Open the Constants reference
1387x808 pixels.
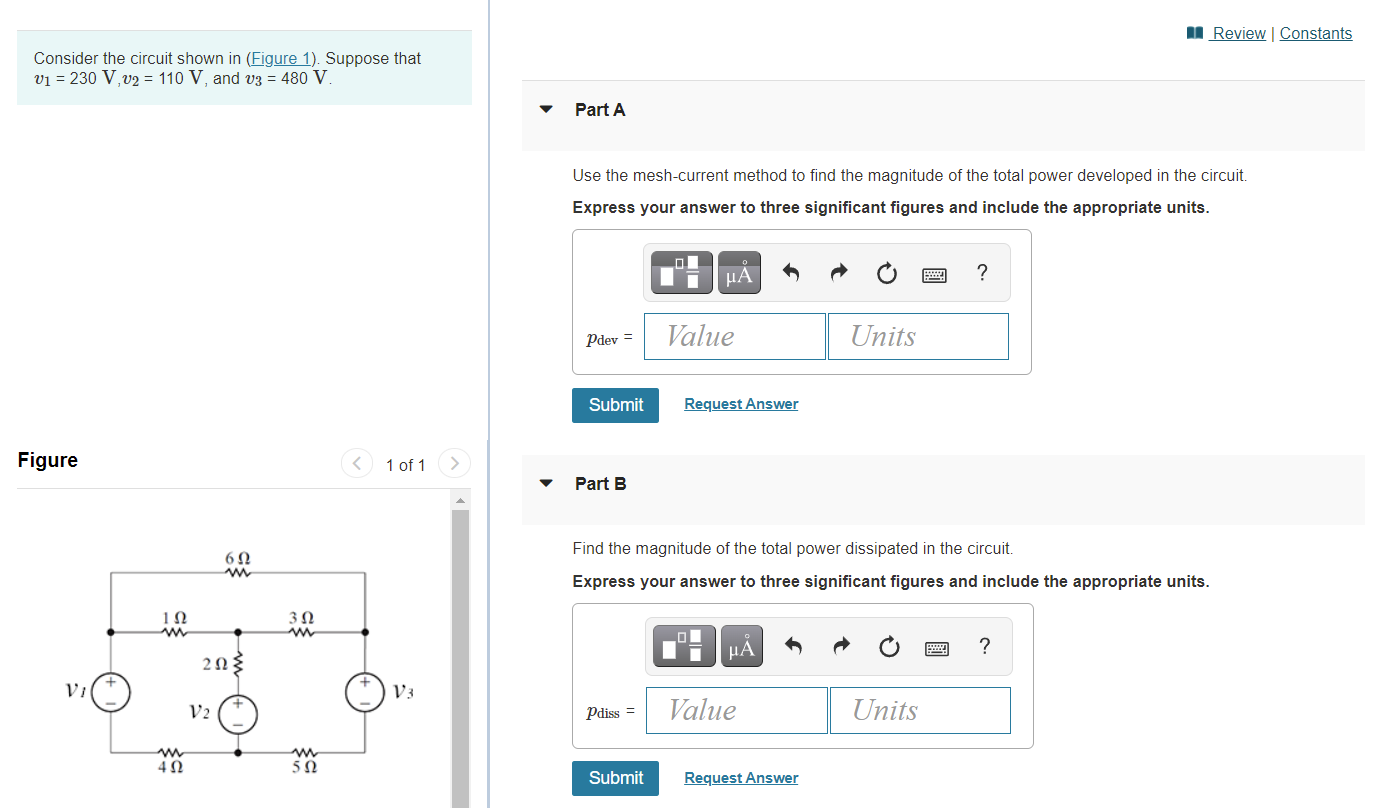click(x=1315, y=33)
